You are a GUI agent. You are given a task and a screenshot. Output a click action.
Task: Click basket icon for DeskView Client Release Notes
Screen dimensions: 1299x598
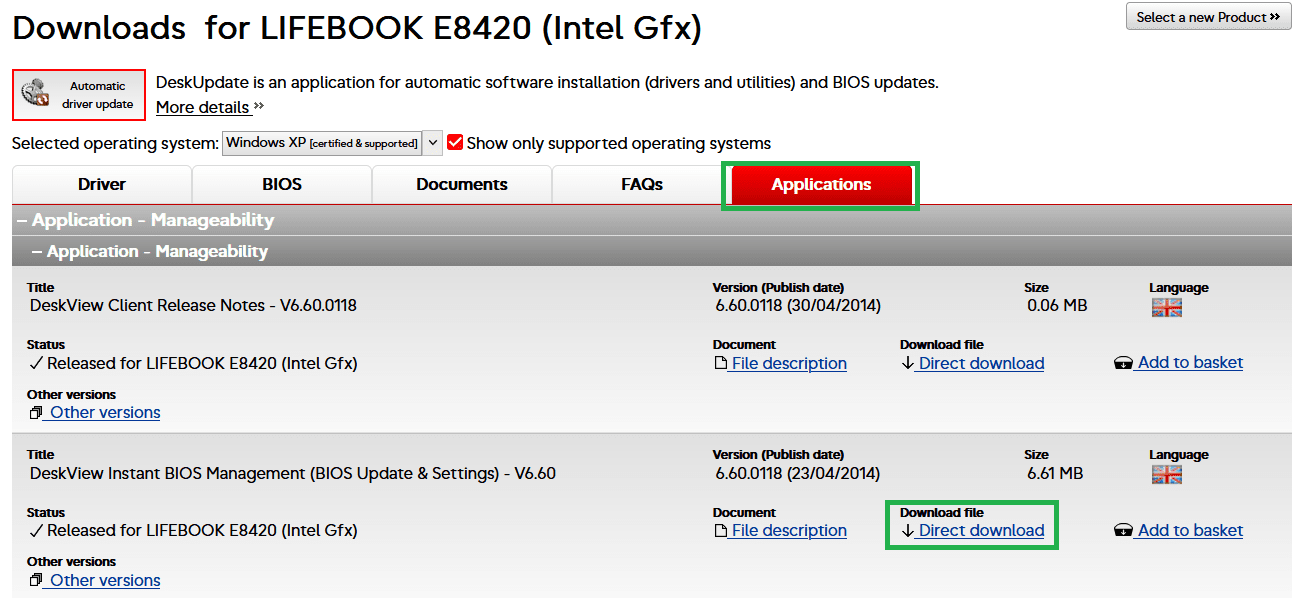tap(1122, 364)
